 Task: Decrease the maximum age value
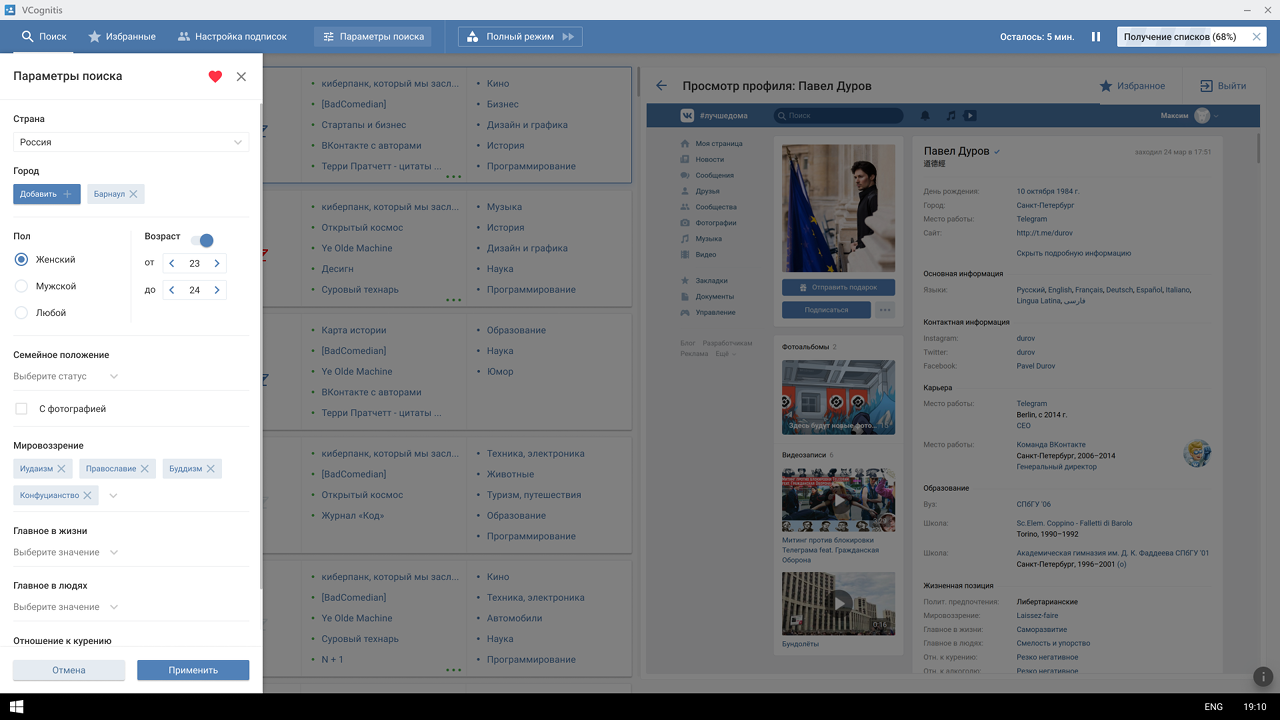tap(172, 290)
